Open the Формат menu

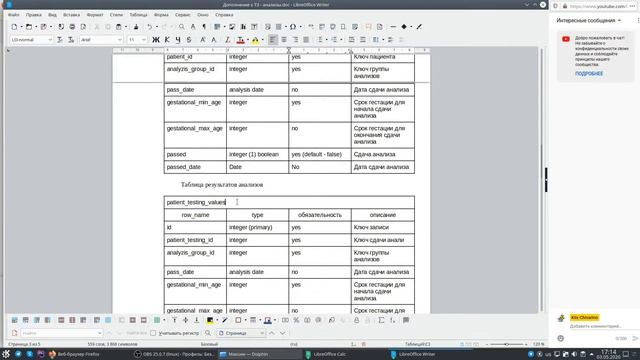point(95,15)
